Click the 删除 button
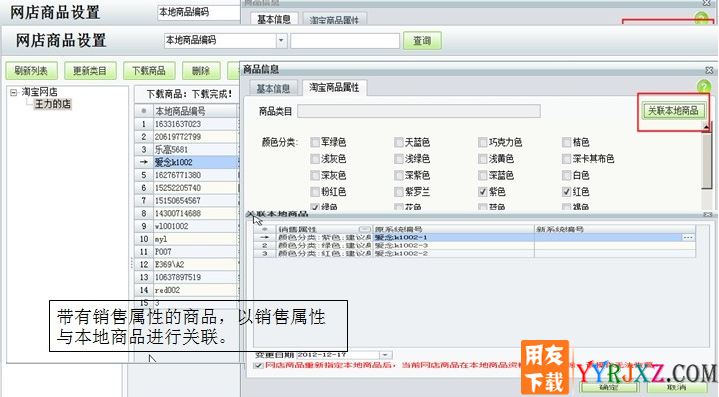The height and width of the screenshot is (397, 719). (201, 71)
